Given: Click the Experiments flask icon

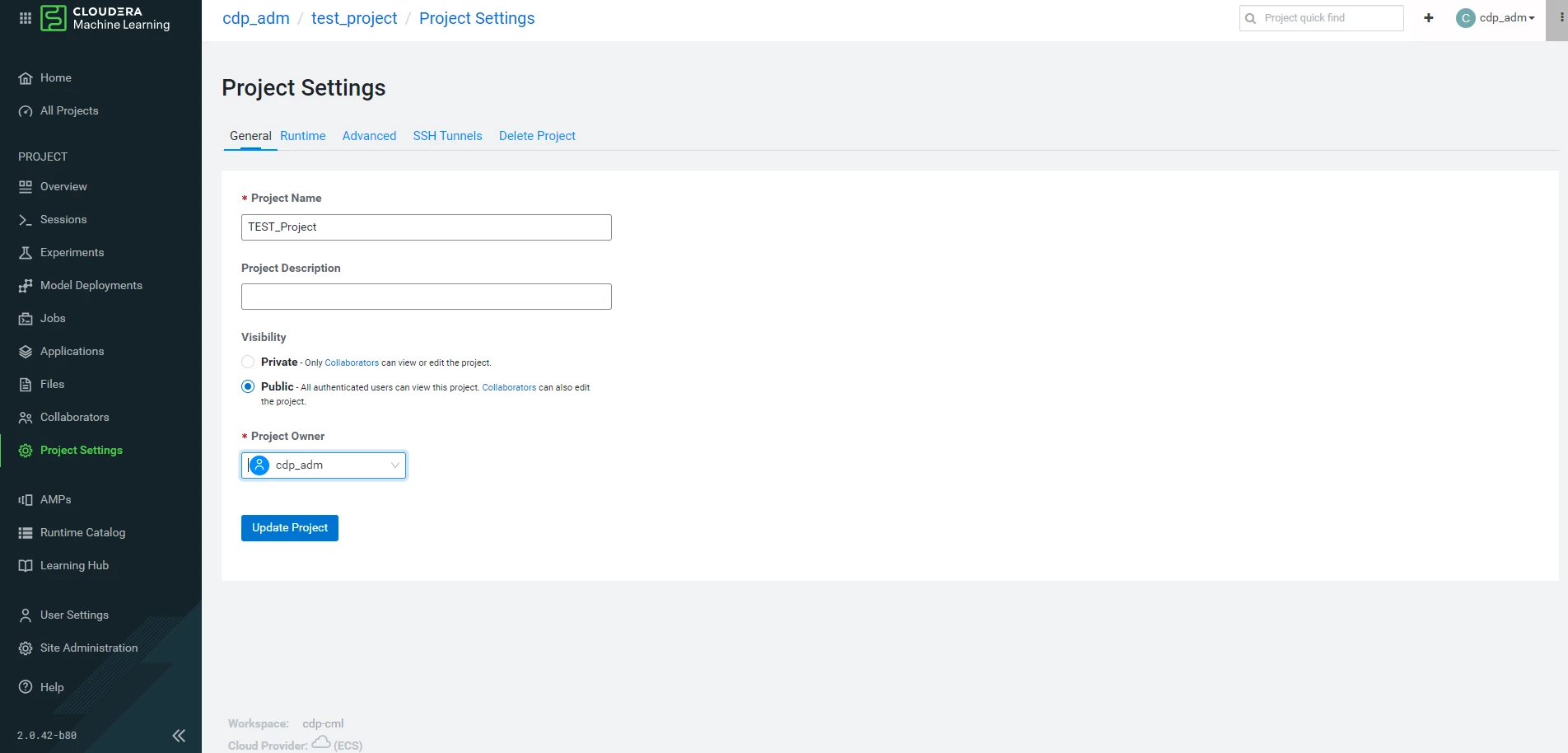Looking at the screenshot, I should [26, 253].
